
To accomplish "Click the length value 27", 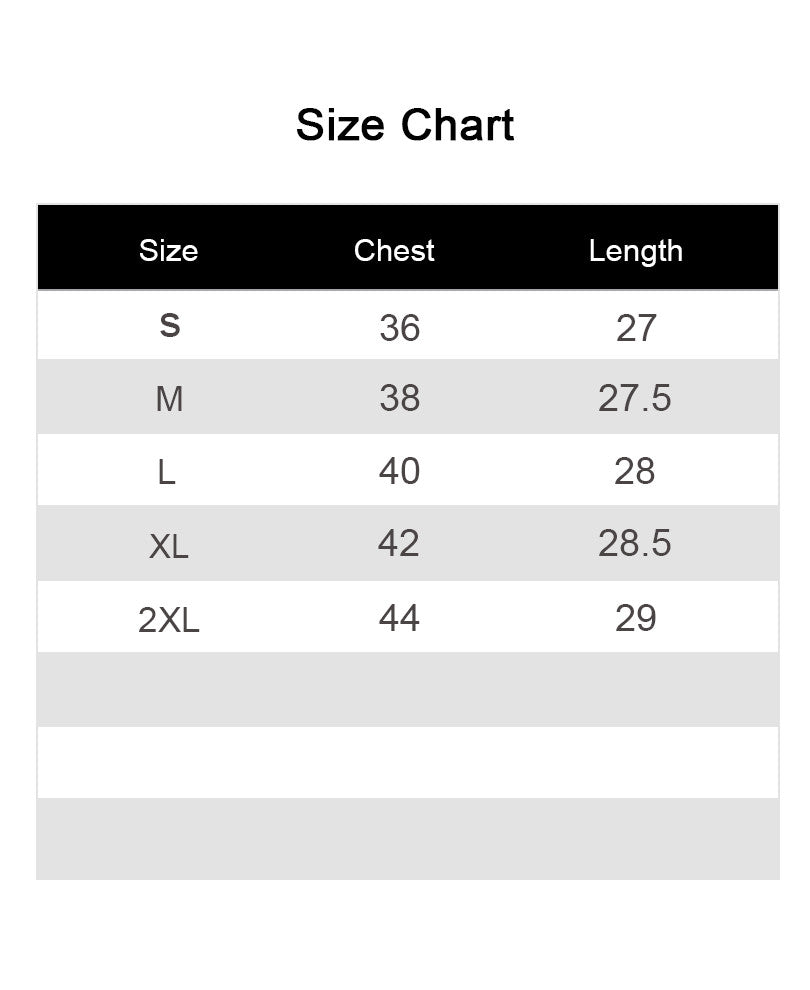I will click(636, 327).
